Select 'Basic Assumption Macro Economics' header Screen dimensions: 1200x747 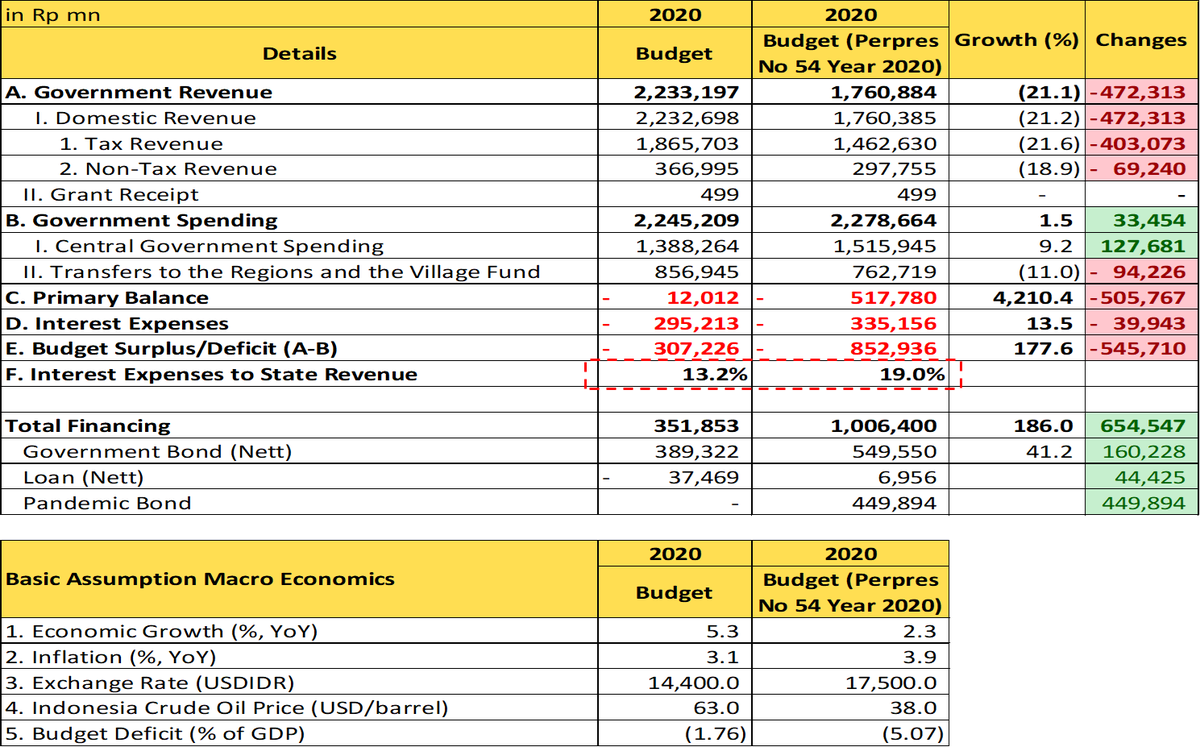point(200,579)
